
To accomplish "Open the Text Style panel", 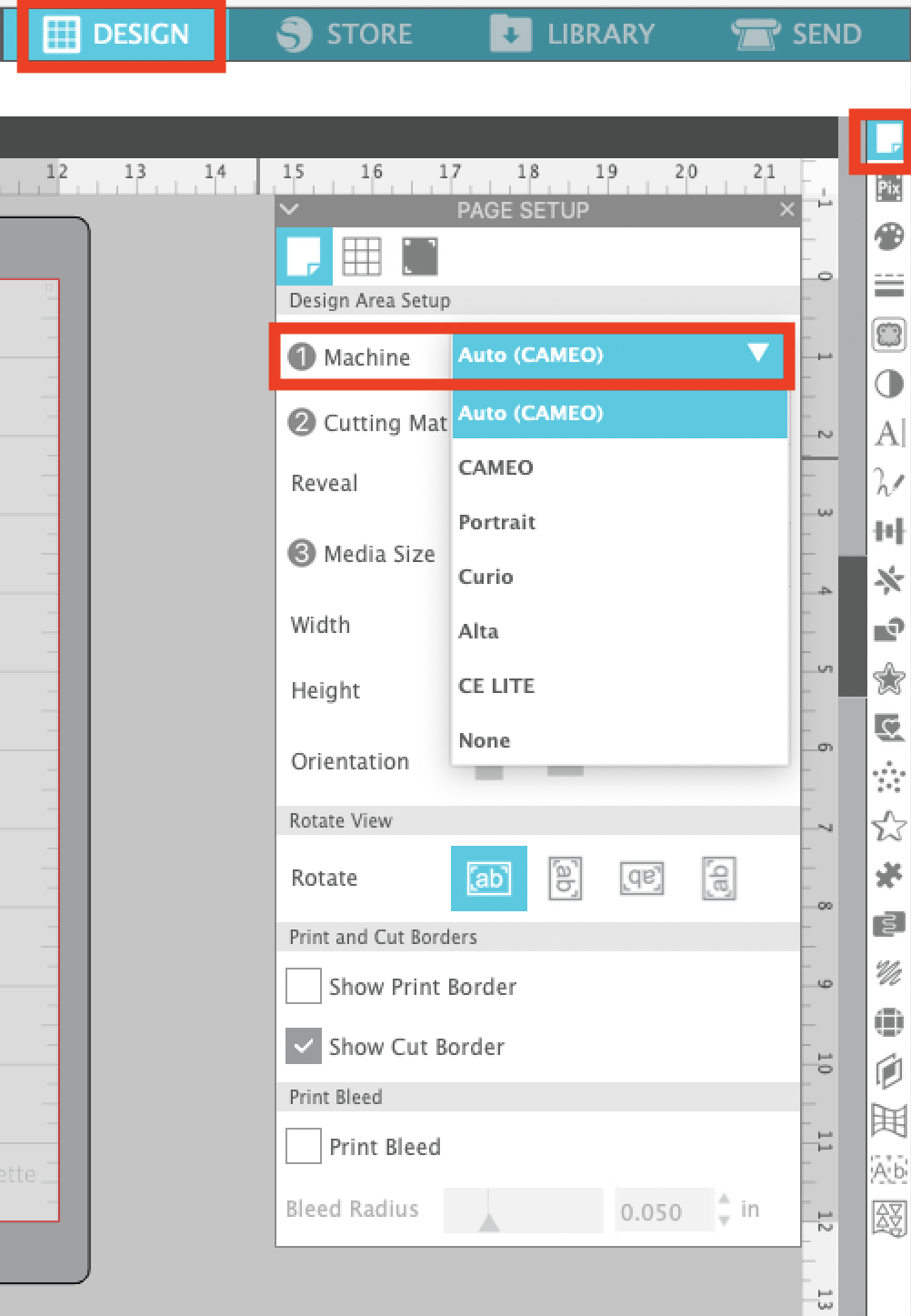I will (889, 435).
